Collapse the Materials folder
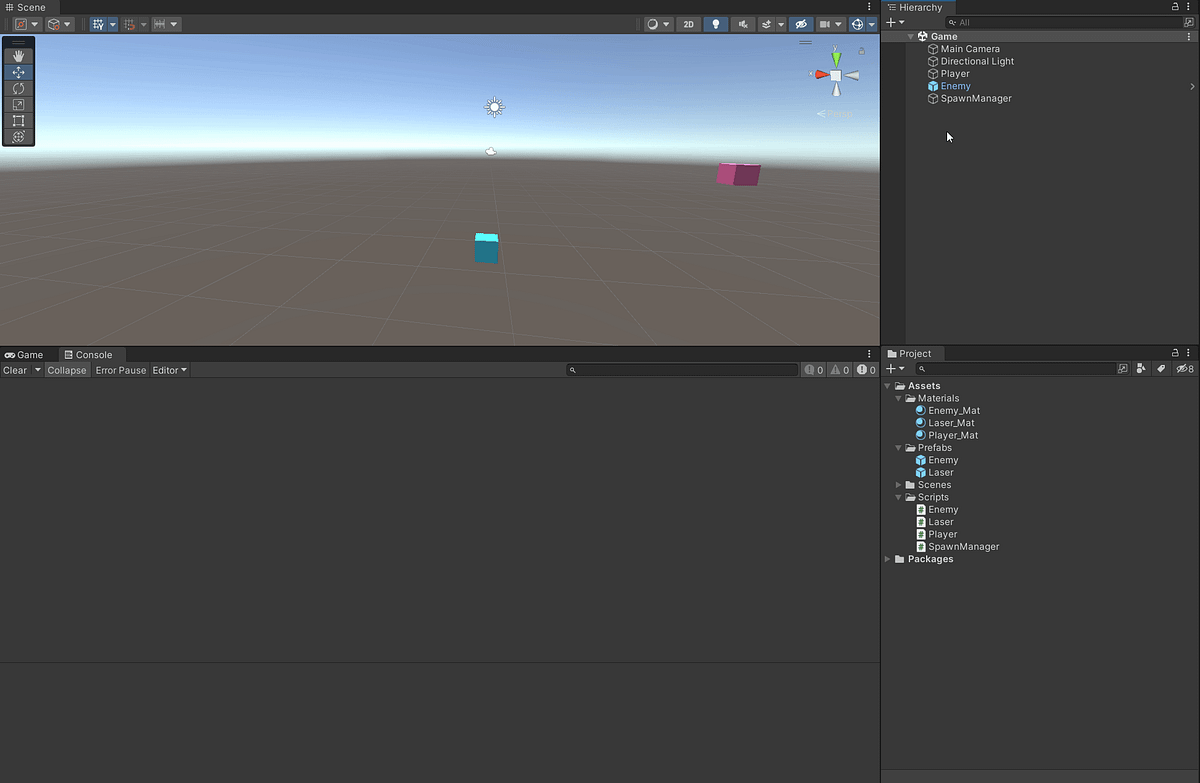The height and width of the screenshot is (783, 1200). click(898, 398)
